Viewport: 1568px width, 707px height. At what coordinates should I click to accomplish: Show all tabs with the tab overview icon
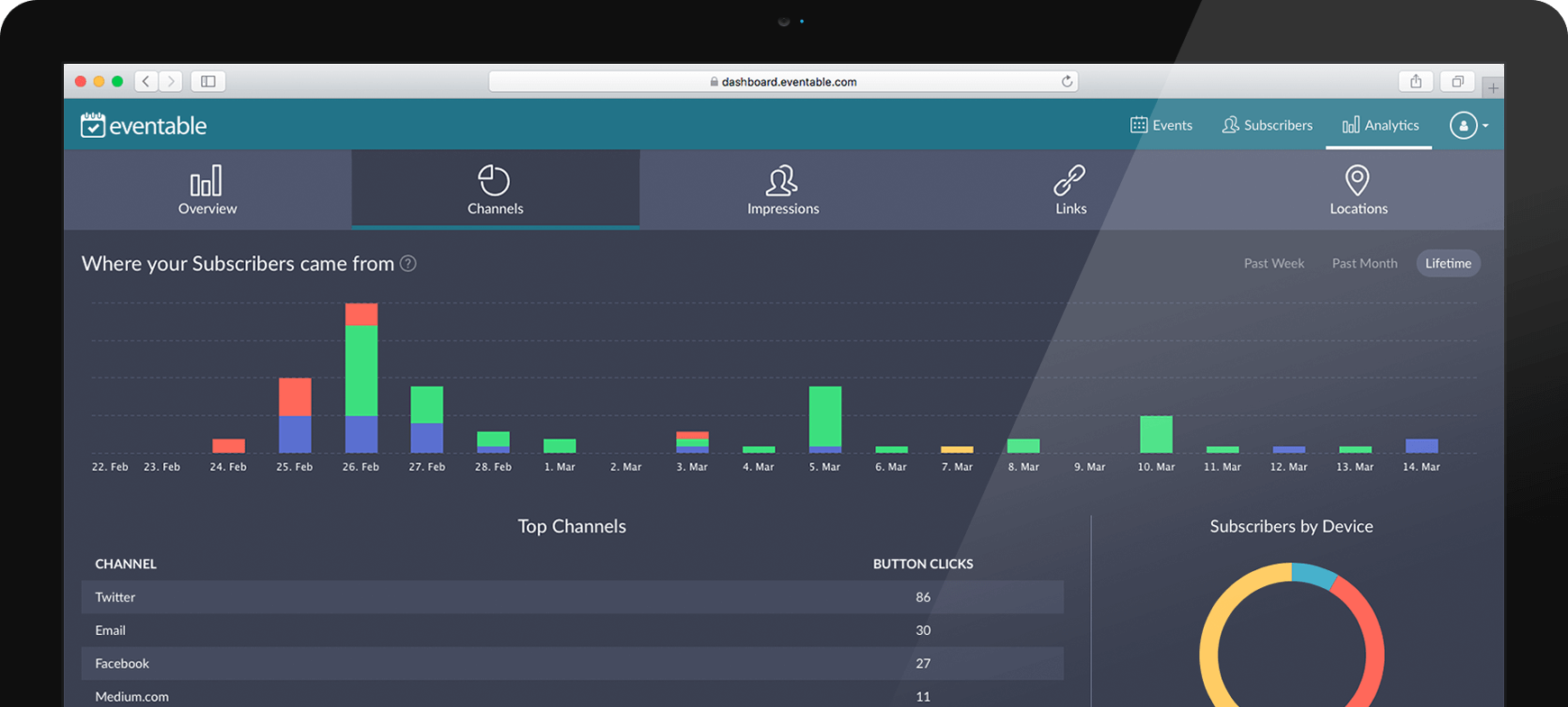pos(1457,81)
